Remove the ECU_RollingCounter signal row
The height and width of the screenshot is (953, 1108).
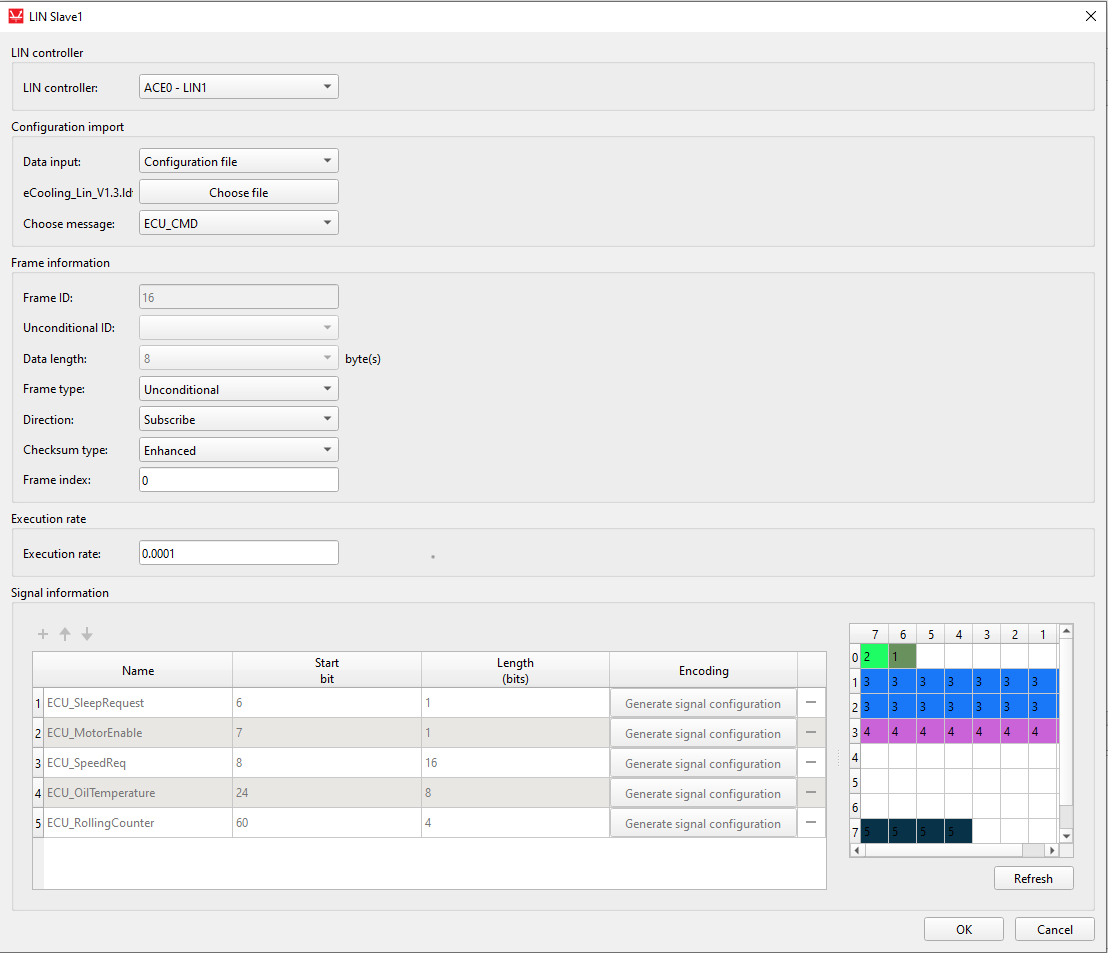[811, 823]
